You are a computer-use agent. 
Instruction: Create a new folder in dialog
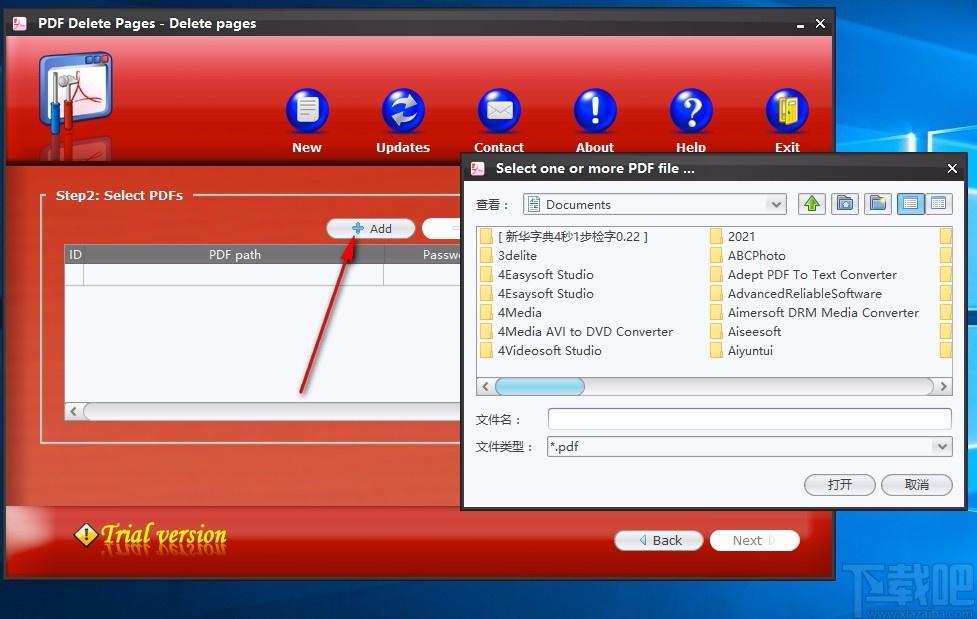point(878,204)
